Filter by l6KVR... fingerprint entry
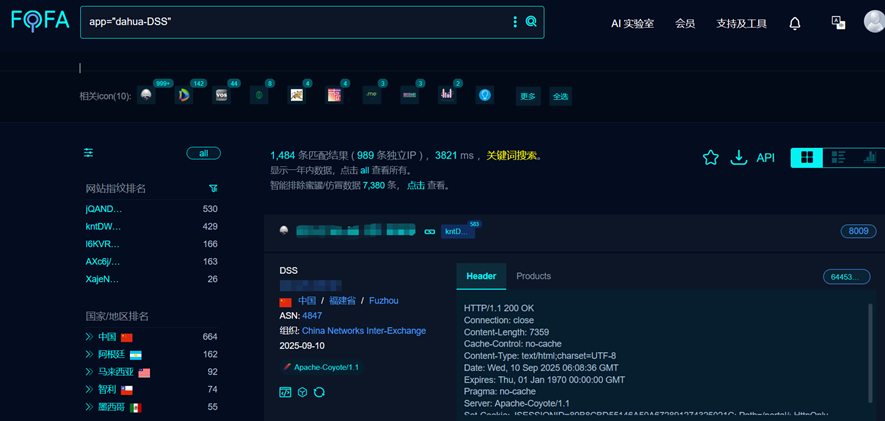 click(103, 244)
